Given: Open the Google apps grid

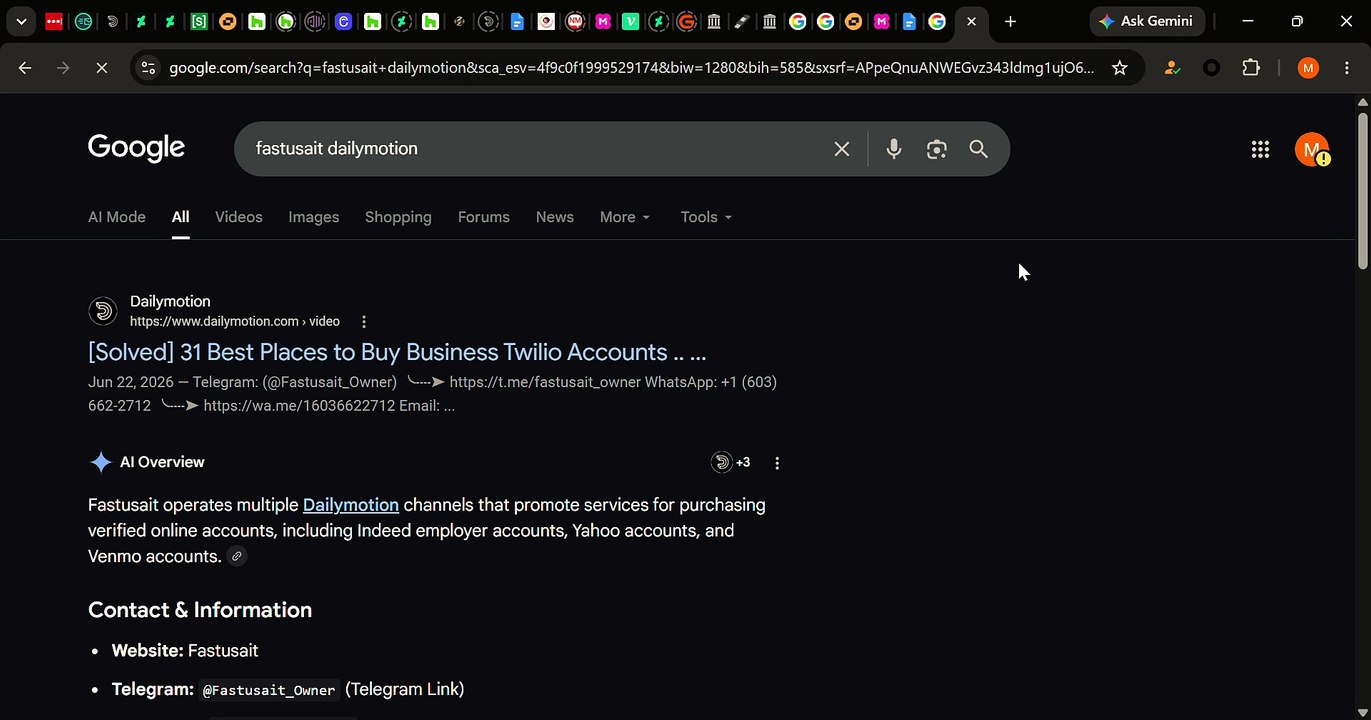Looking at the screenshot, I should pyautogui.click(x=1260, y=149).
